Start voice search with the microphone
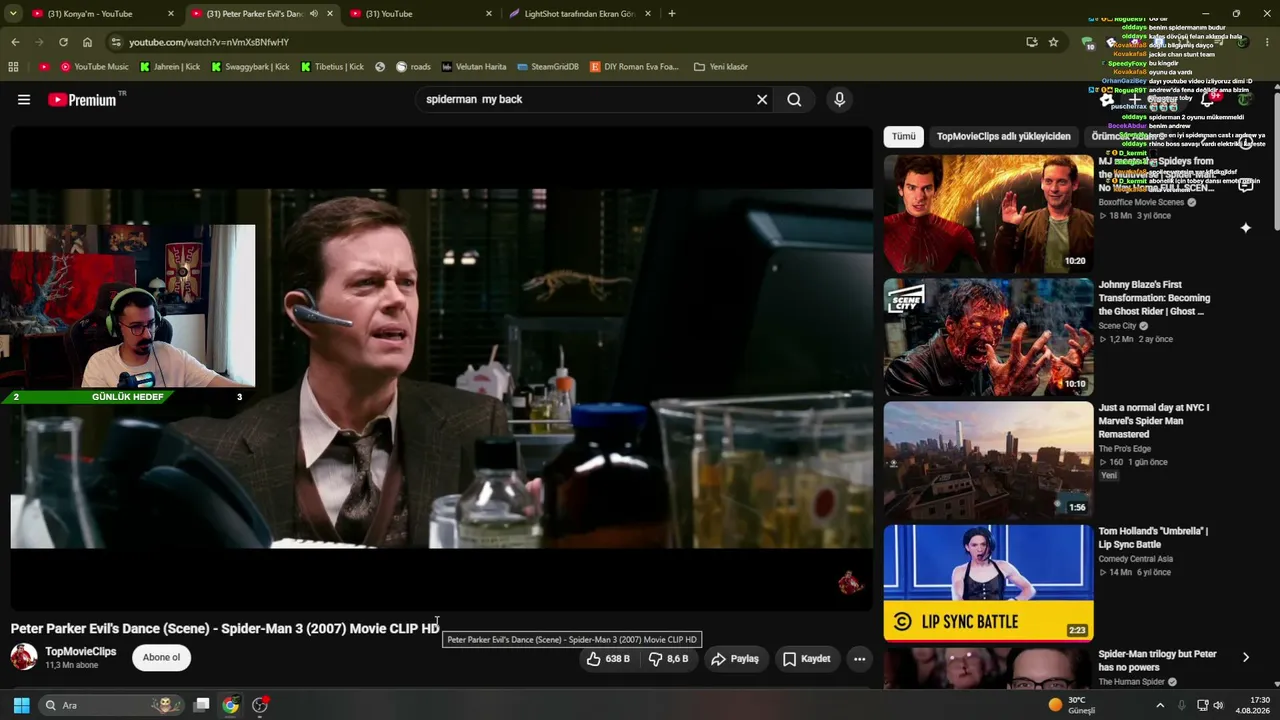This screenshot has width=1280, height=720. [839, 100]
